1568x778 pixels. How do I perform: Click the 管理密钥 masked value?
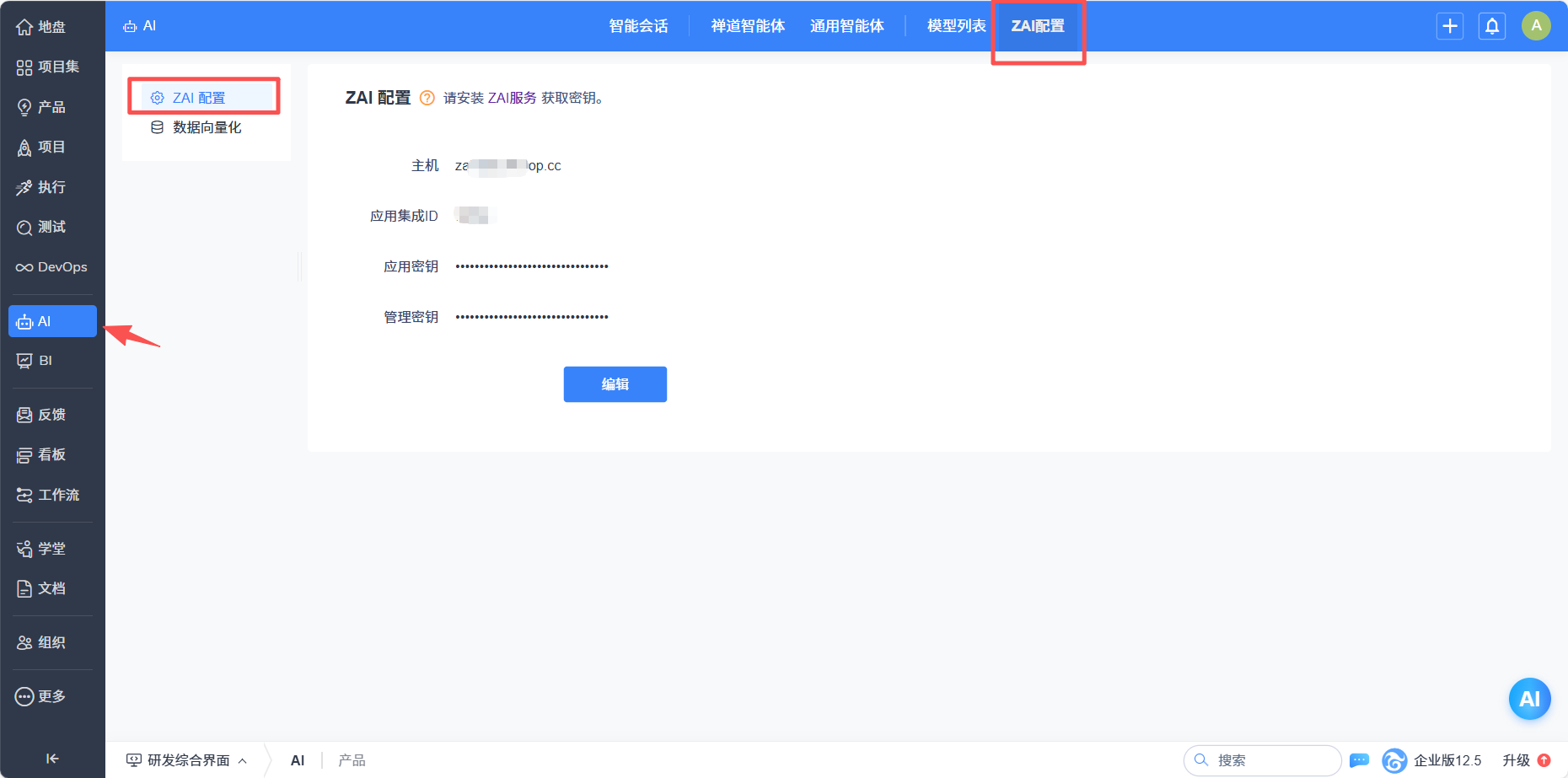click(x=532, y=317)
